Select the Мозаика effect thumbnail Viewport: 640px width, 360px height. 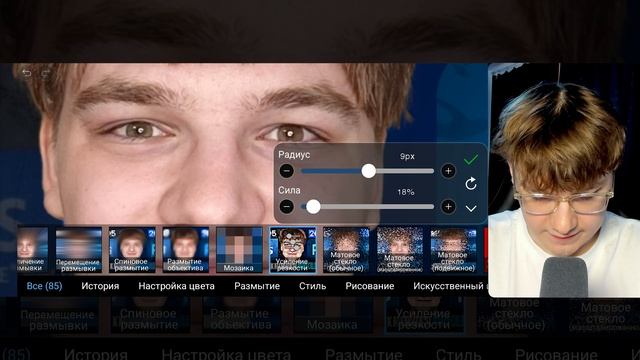pos(239,250)
